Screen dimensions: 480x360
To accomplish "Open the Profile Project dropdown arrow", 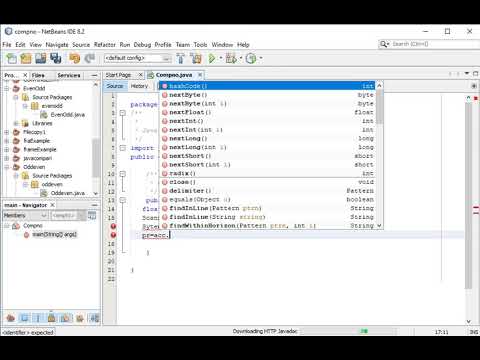I will [x=261, y=58].
